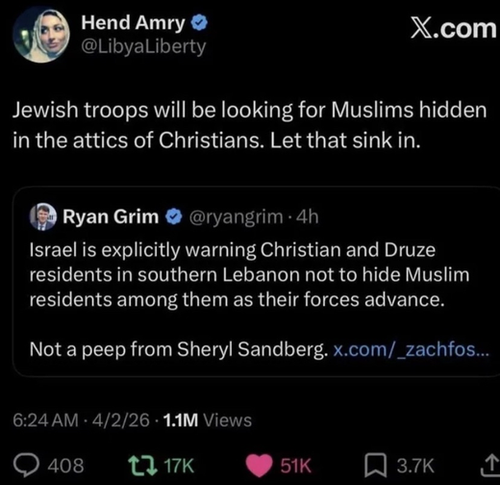Open the x.com/_zachfos... link
500x485 pixels.
pos(411,349)
